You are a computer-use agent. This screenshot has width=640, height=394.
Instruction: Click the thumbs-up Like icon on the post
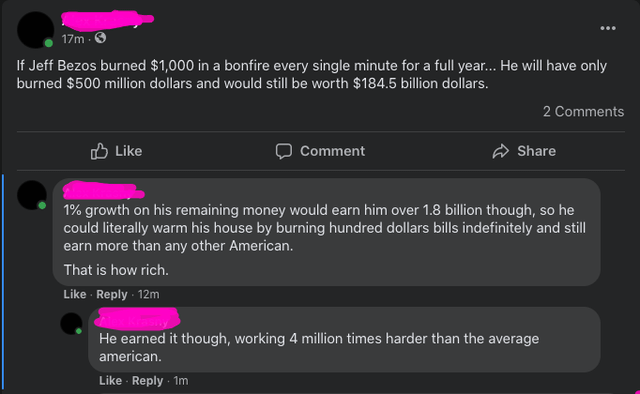pos(99,151)
